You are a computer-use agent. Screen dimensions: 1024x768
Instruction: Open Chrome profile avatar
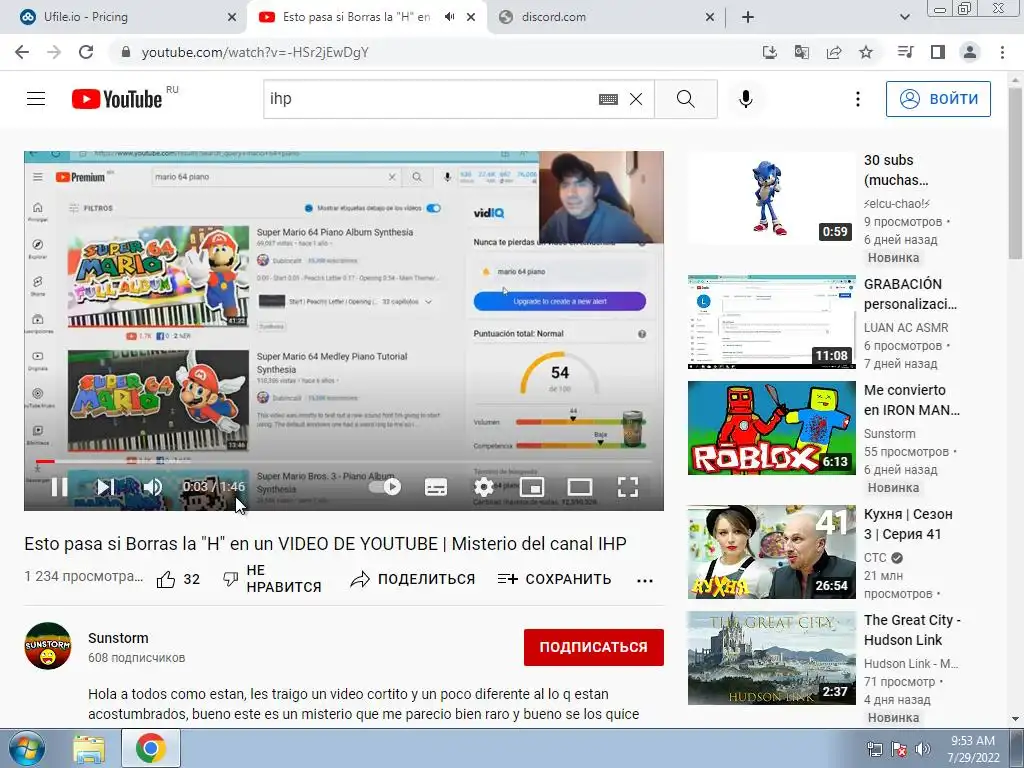970,52
